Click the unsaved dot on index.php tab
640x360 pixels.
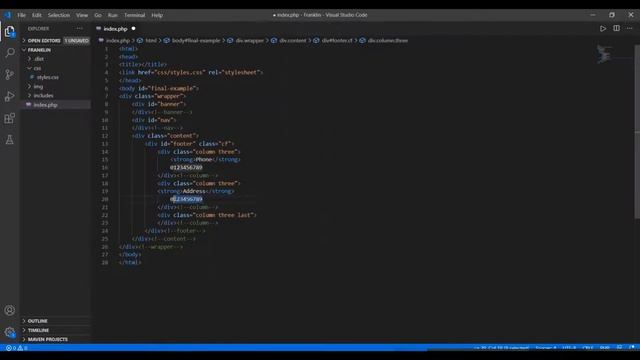click(133, 29)
